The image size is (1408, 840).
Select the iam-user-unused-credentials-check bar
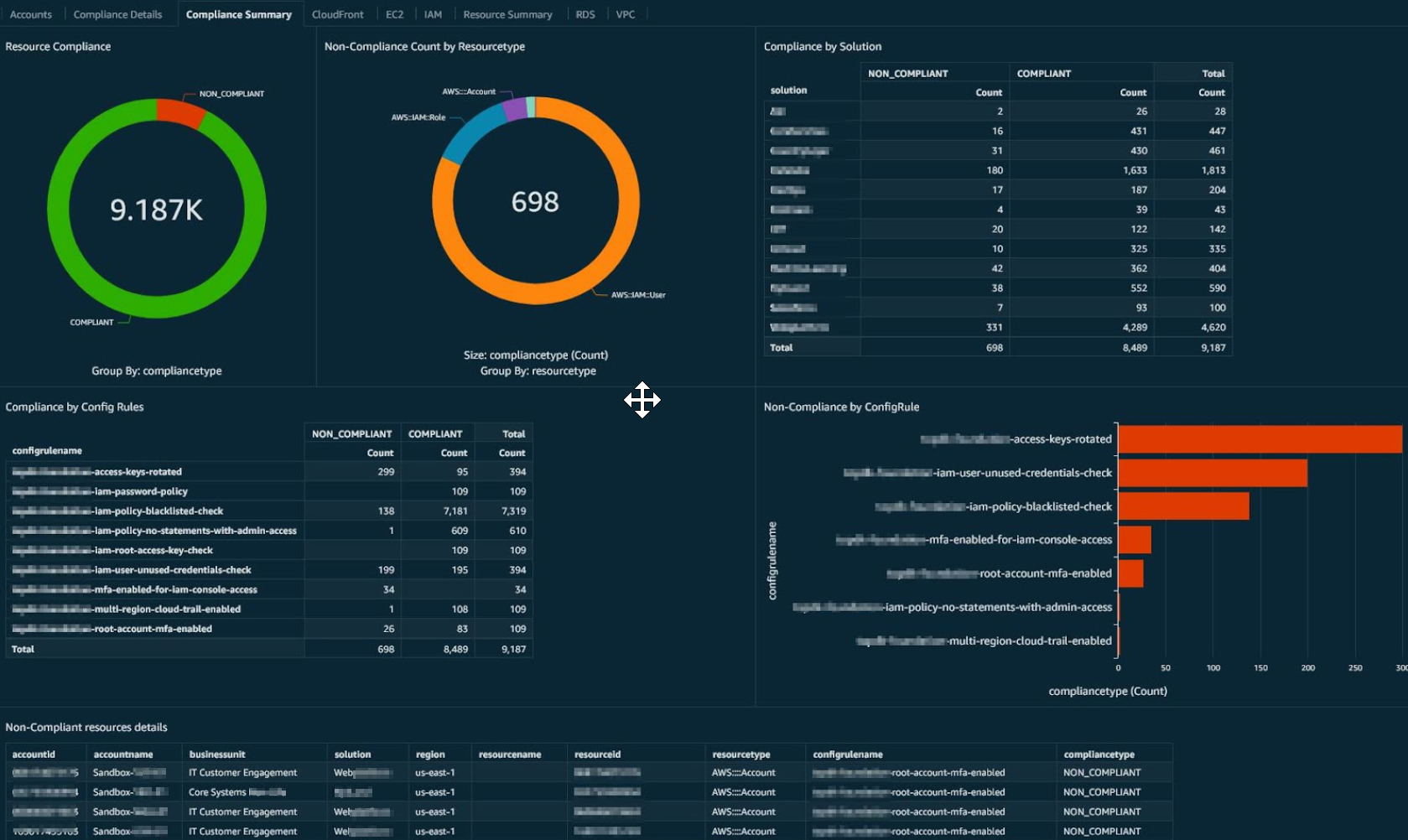(x=1212, y=472)
